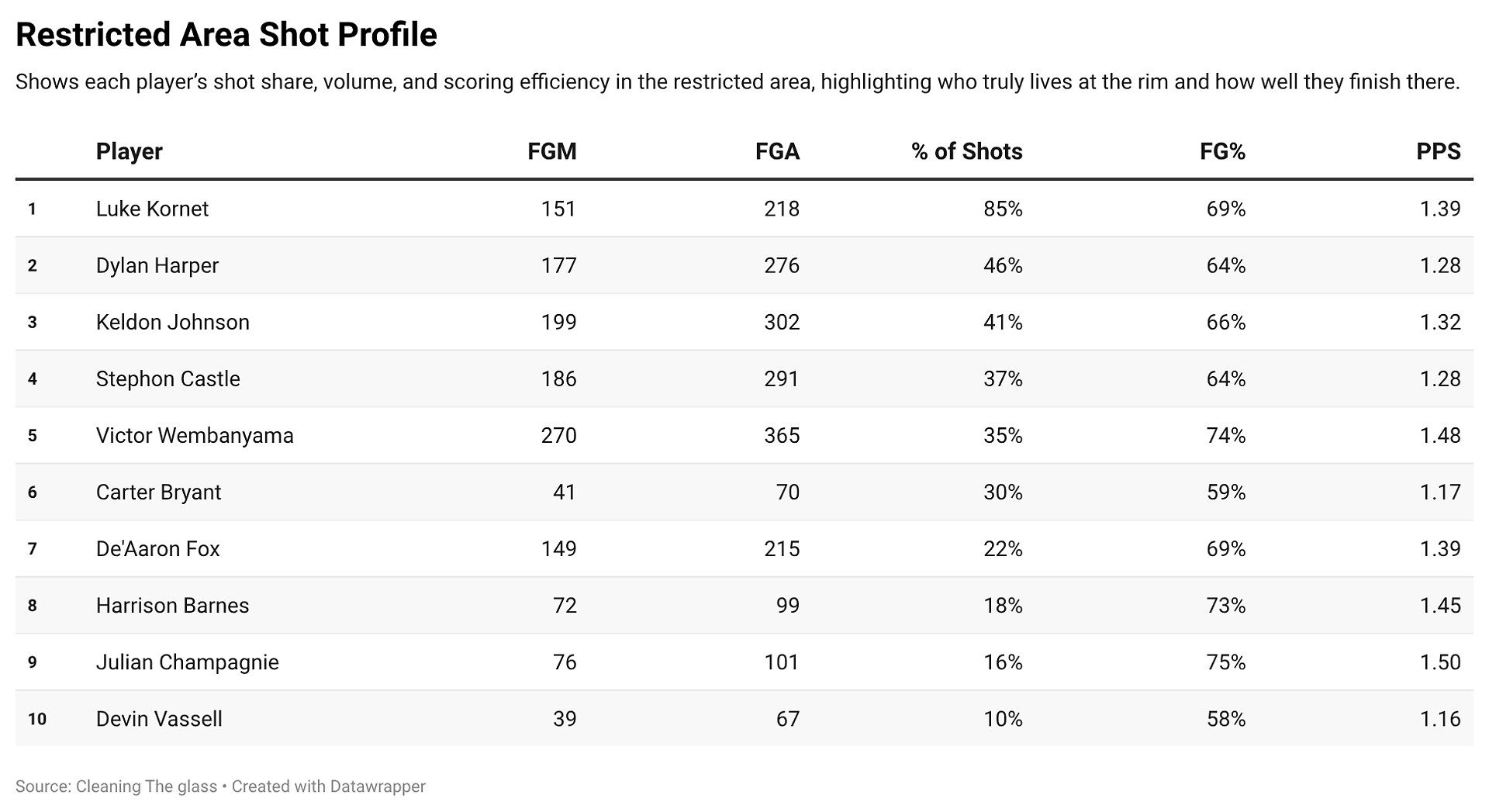Click on Dylan Harper's name cell
The width and height of the screenshot is (1489, 812).
pyautogui.click(x=157, y=265)
